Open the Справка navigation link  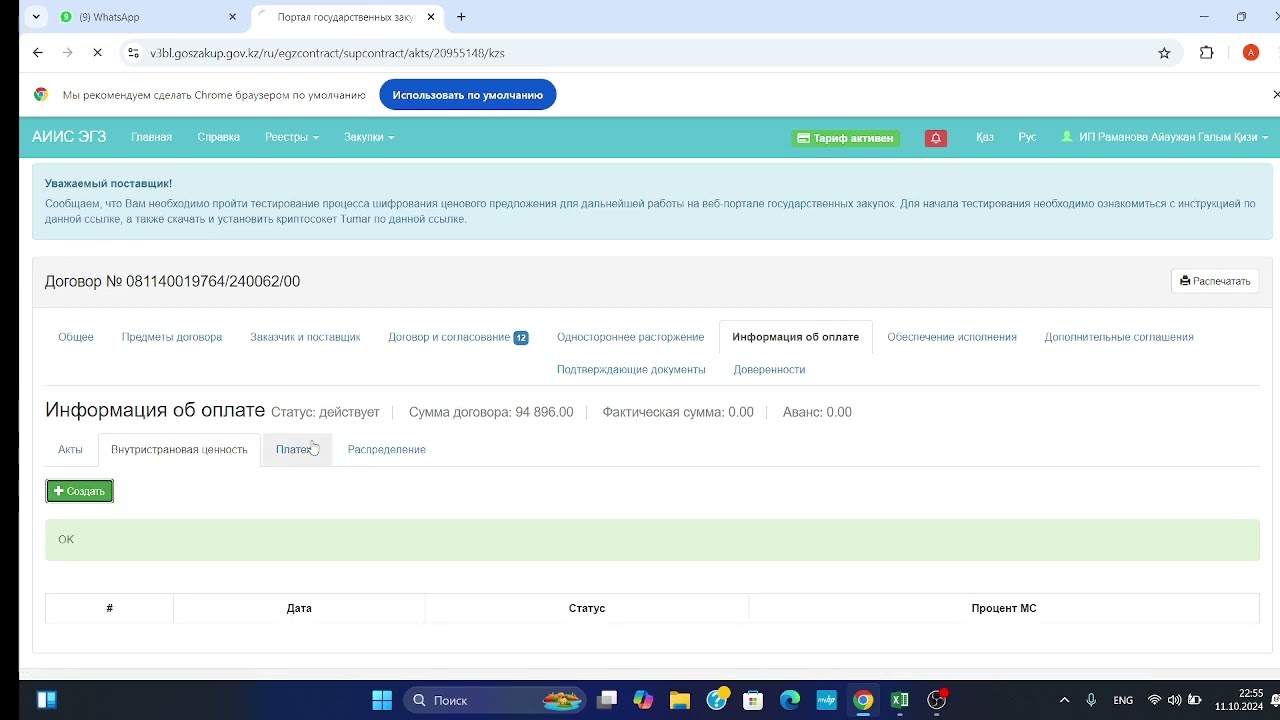click(219, 137)
